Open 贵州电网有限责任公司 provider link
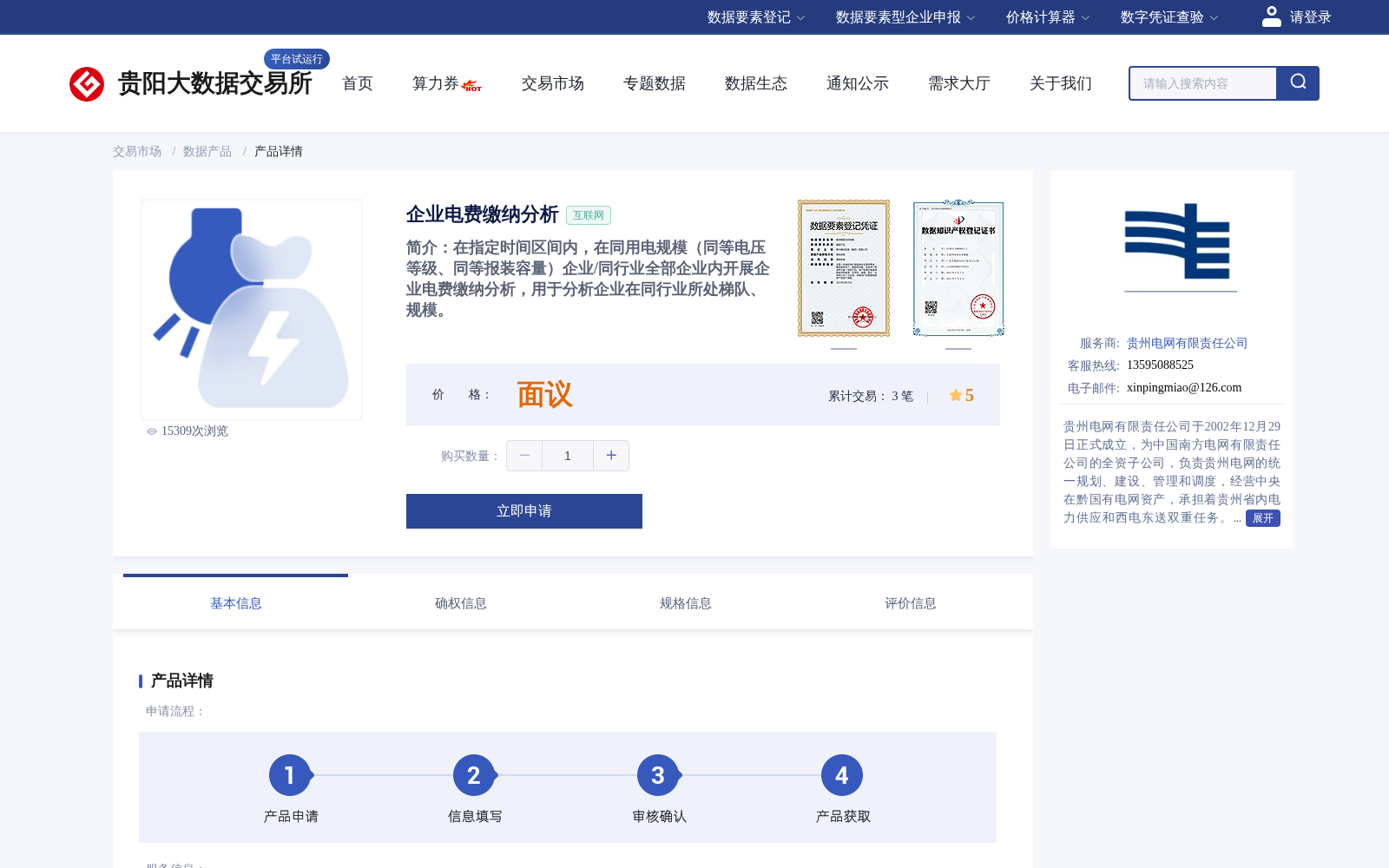Image resolution: width=1389 pixels, height=868 pixels. point(1188,343)
